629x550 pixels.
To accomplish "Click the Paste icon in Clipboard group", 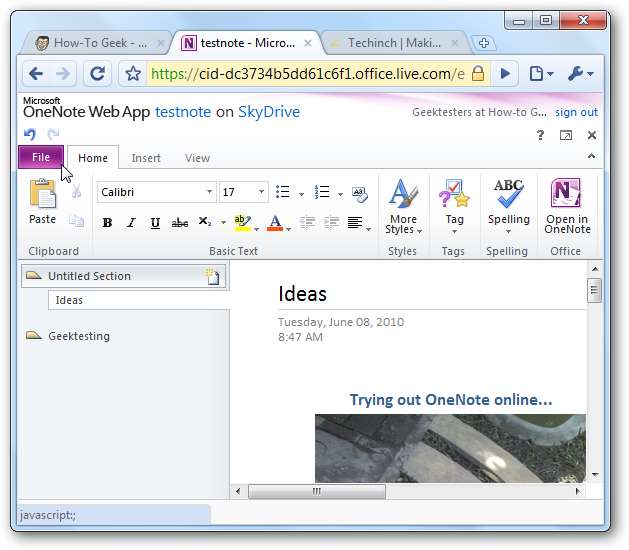I will 42,195.
